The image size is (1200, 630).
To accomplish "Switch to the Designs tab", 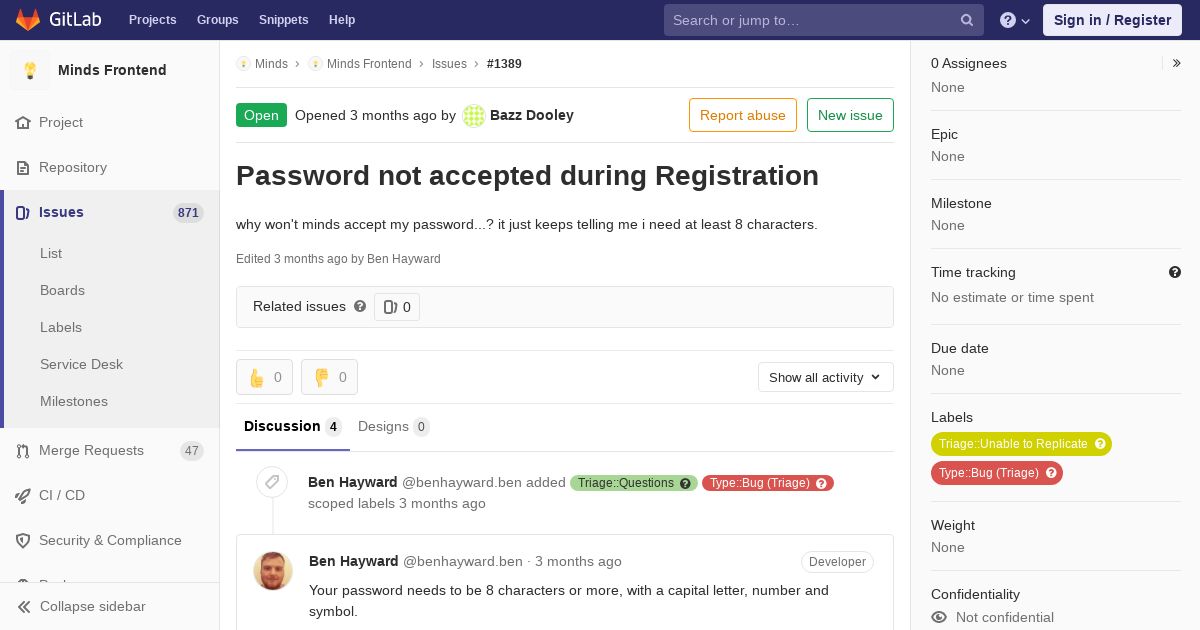I will (x=394, y=426).
